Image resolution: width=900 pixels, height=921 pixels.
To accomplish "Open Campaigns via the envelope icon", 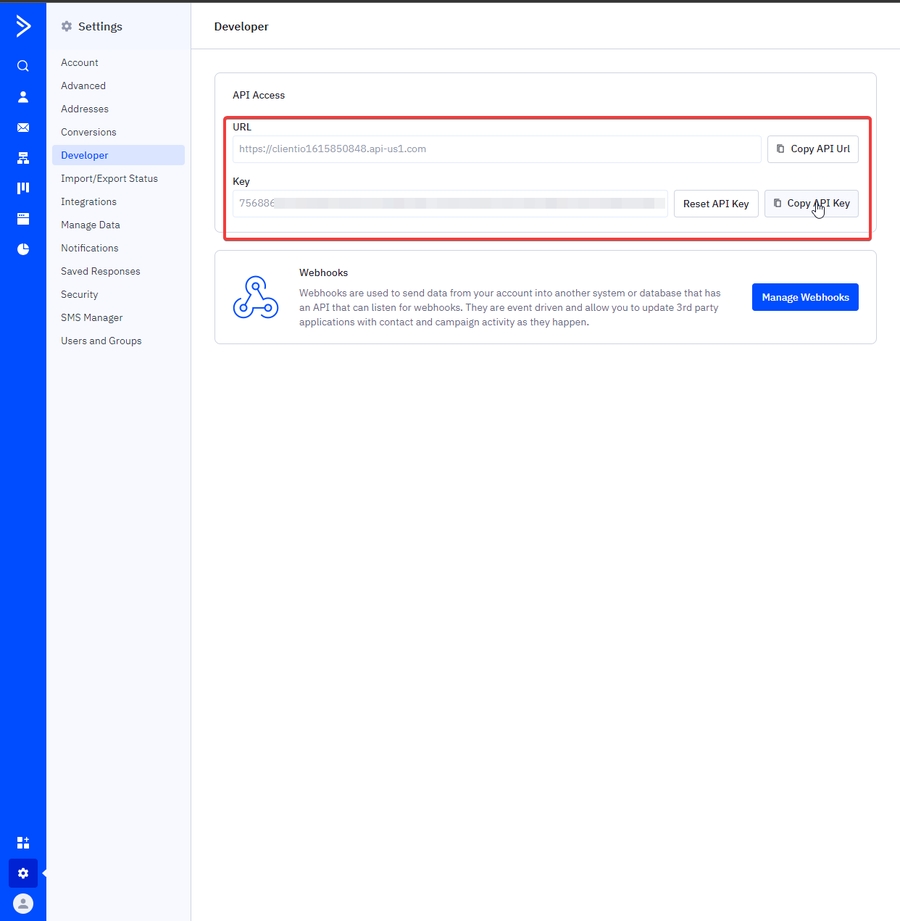I will pyautogui.click(x=23, y=127).
